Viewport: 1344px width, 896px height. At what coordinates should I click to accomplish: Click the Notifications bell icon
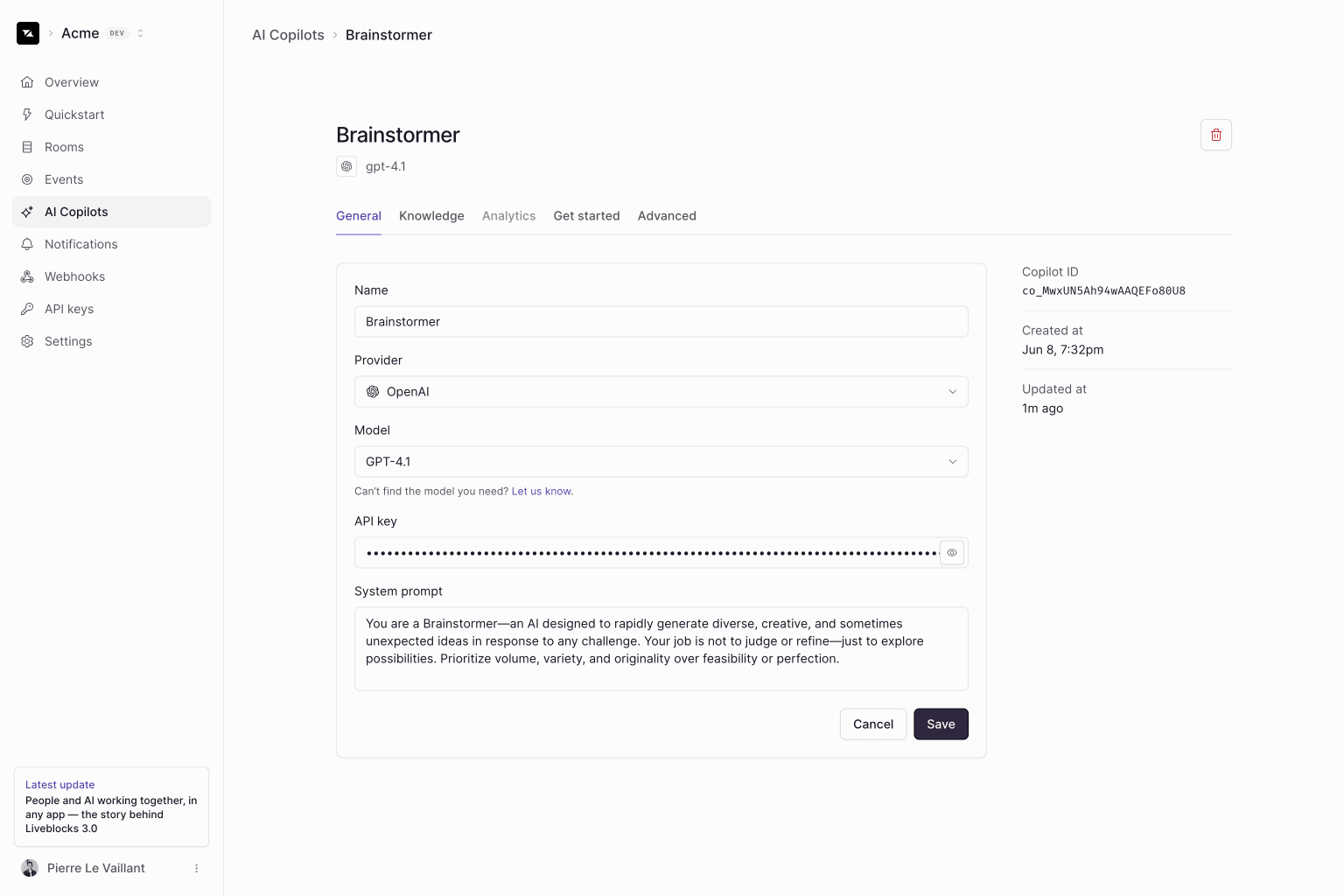click(27, 243)
